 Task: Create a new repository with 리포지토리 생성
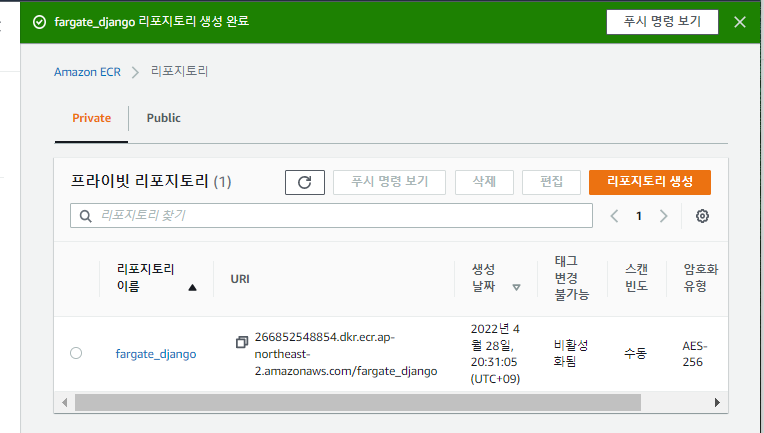pos(649,182)
